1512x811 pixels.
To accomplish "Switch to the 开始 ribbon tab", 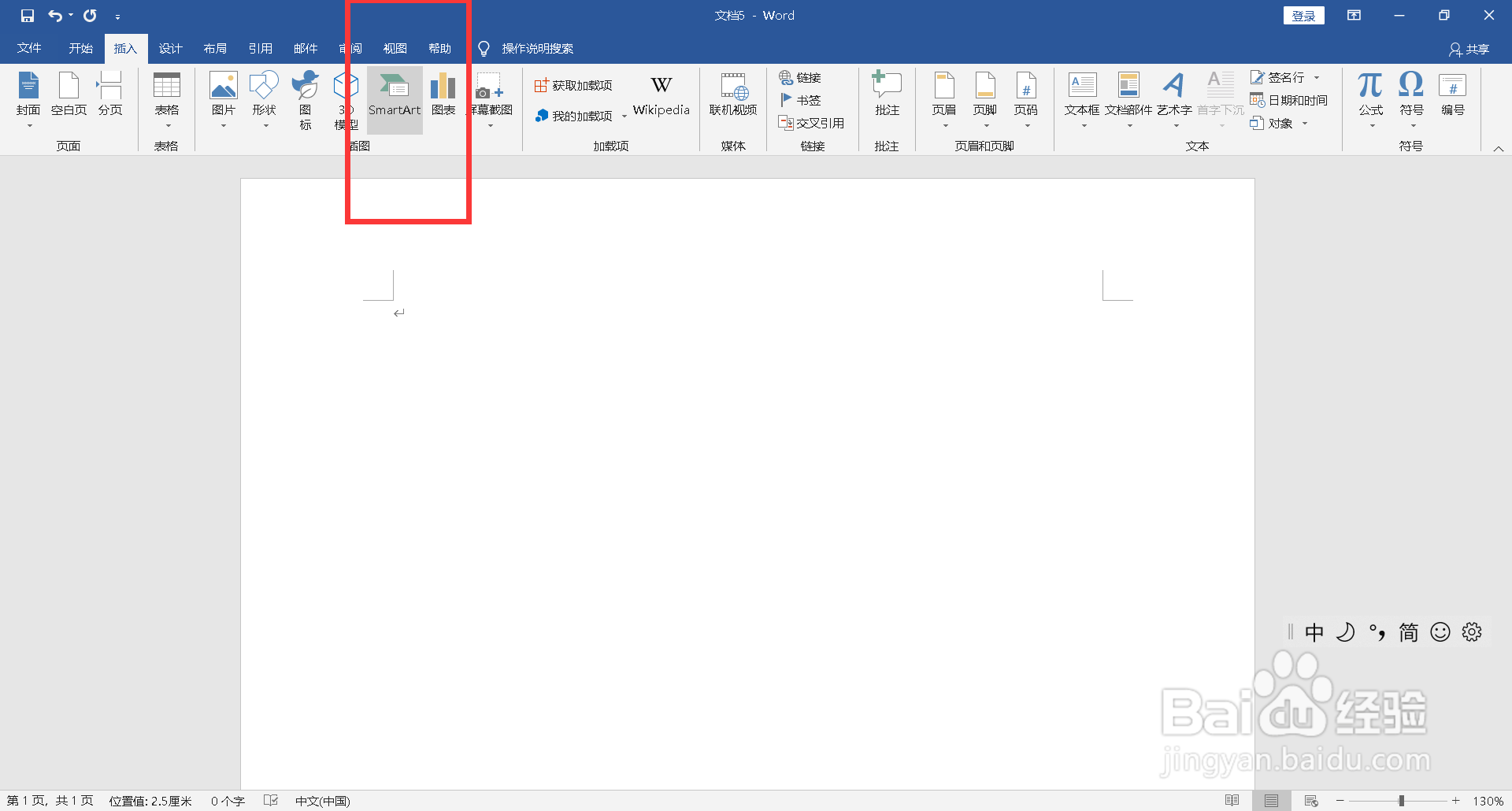I will 80,49.
